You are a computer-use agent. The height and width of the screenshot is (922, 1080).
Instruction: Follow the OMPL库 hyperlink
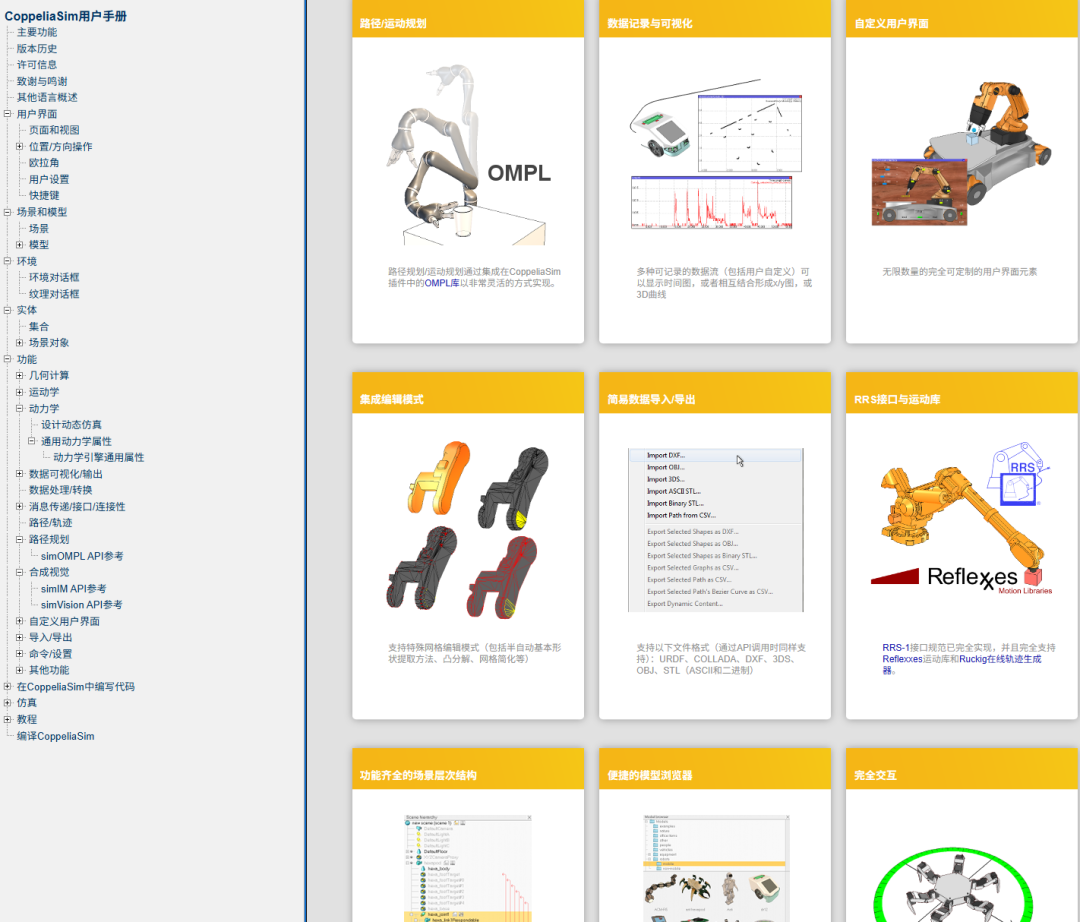[x=442, y=283]
